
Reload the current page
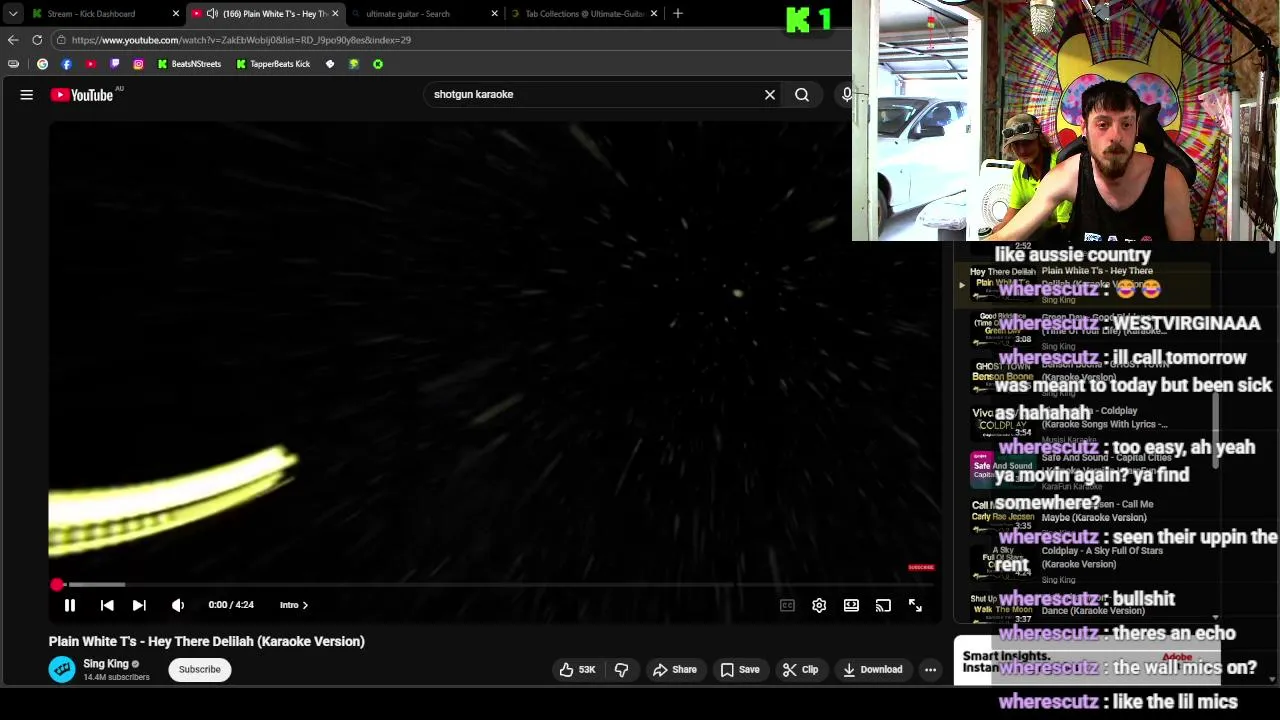[37, 40]
